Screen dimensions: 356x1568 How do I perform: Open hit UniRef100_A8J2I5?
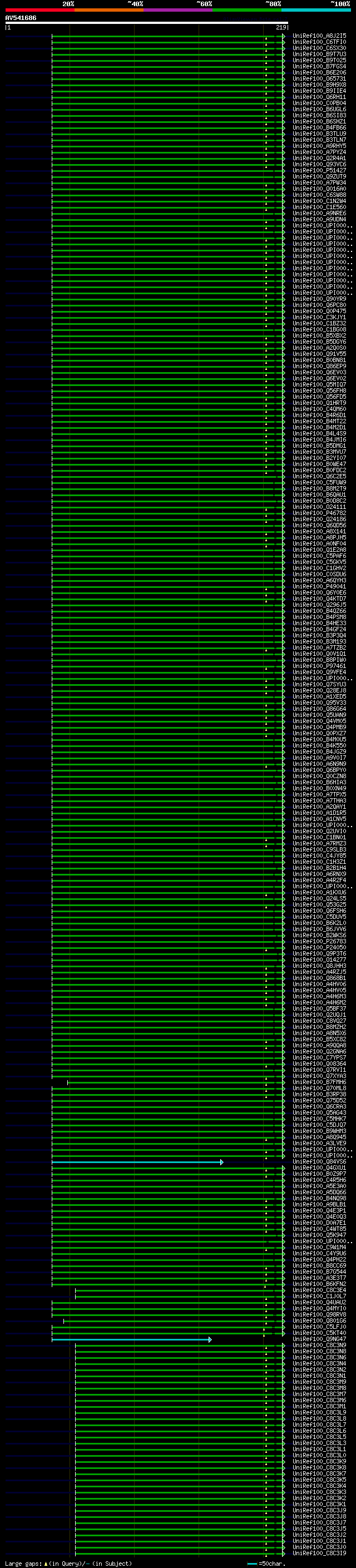(x=319, y=36)
